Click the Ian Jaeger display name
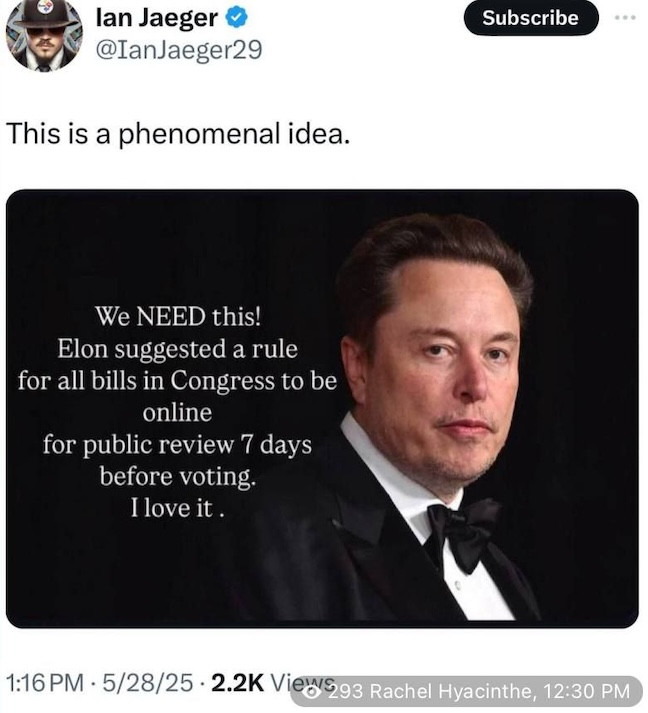This screenshot has height=713, width=648. coord(156,17)
